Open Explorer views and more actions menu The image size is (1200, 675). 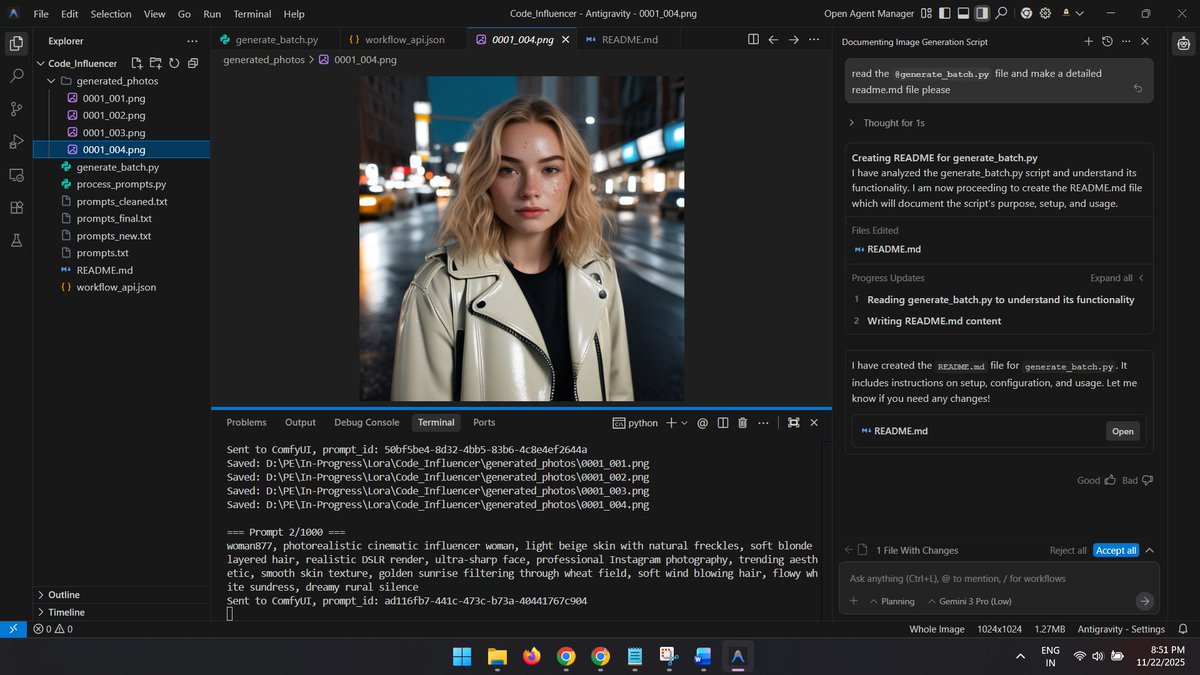(x=192, y=41)
